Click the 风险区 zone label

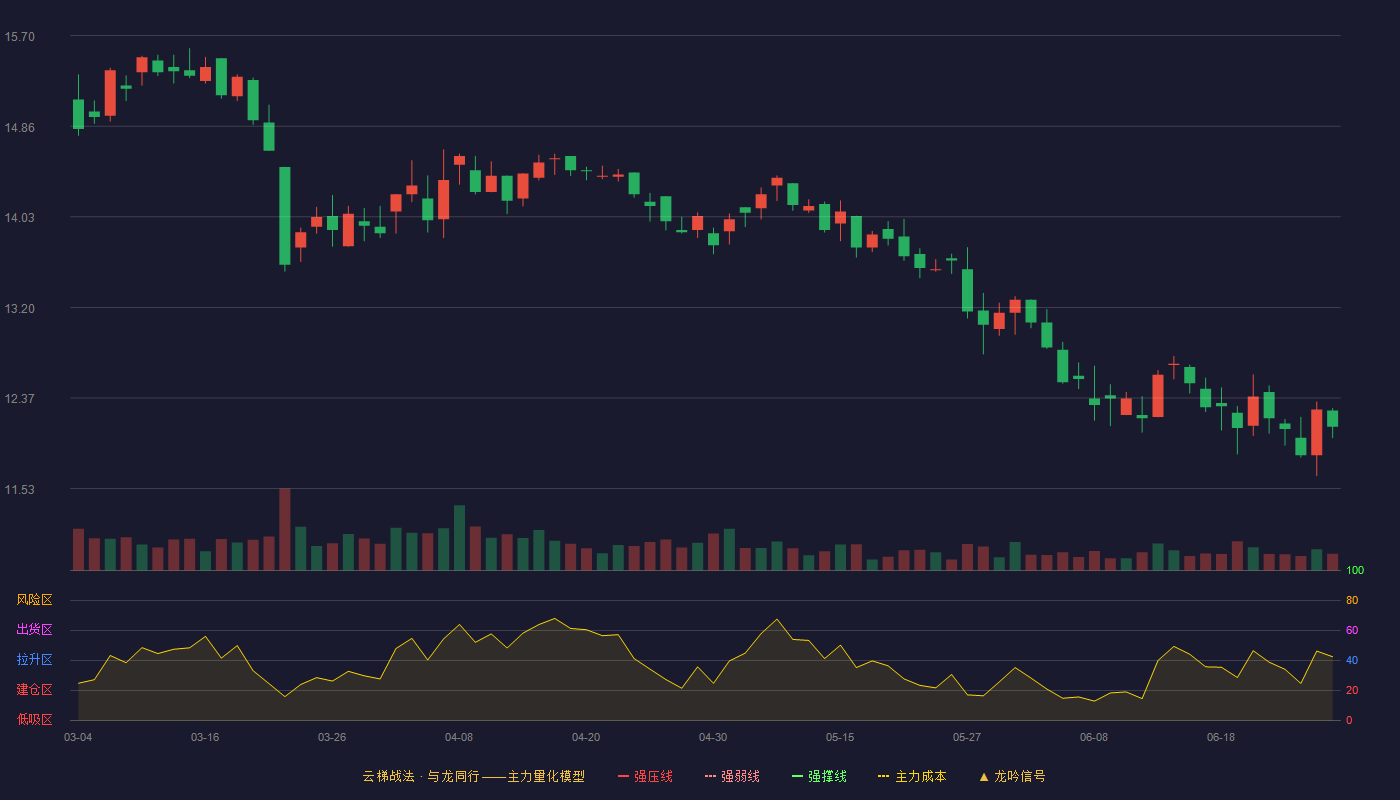point(34,600)
